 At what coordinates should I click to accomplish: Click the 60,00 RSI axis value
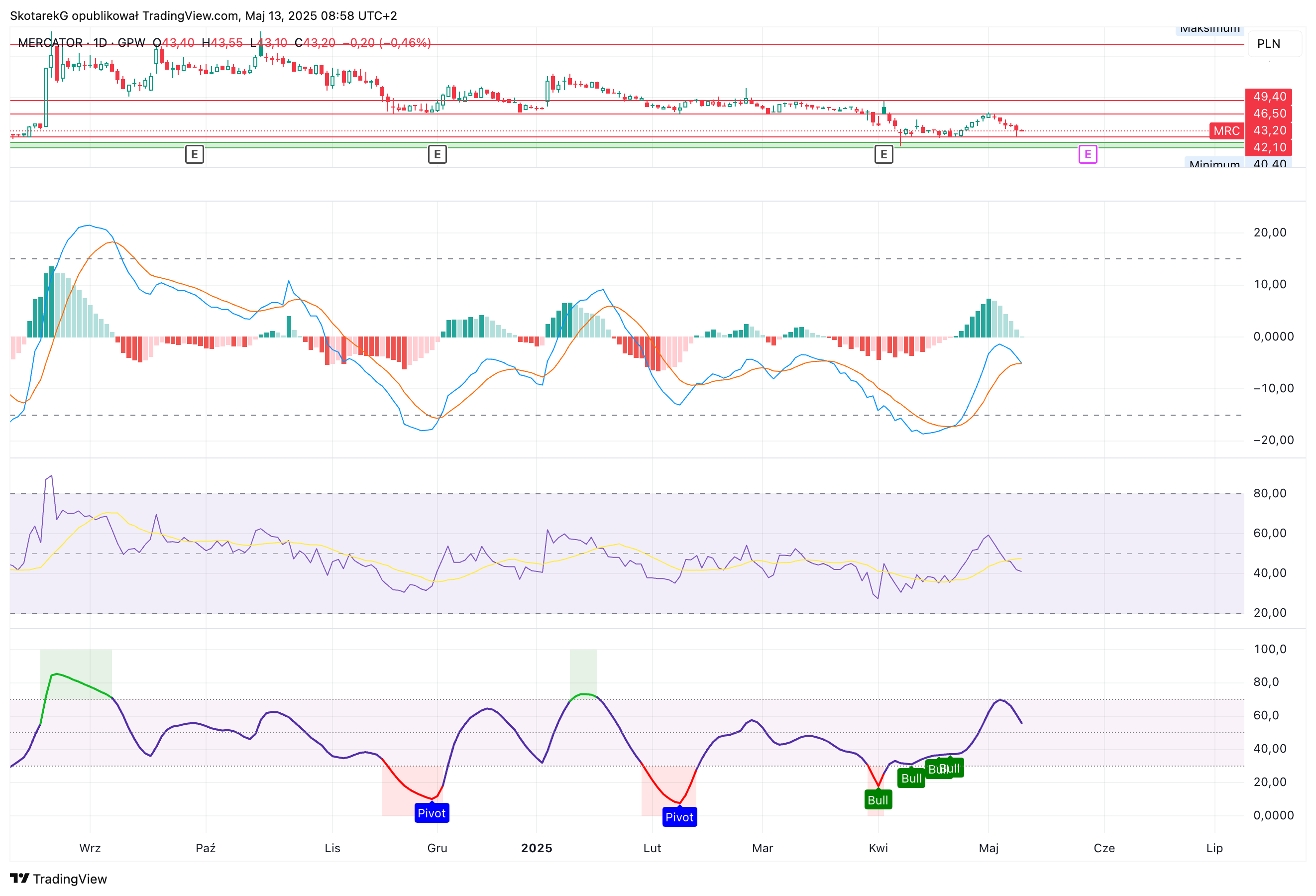[x=1270, y=533]
